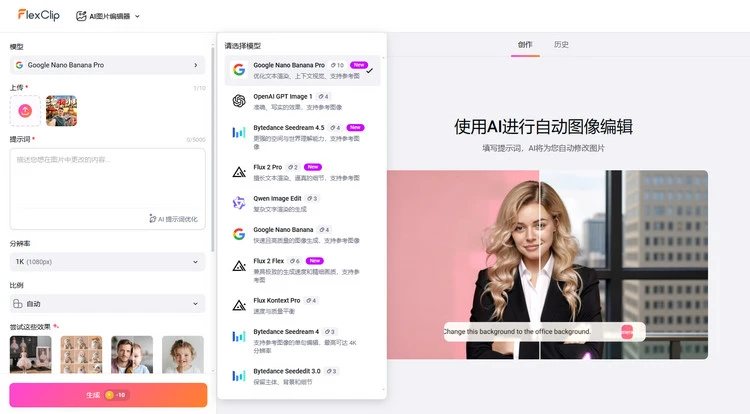Click the Google logo beside Nano Banana Pro
Screen dimensions: 750x414
pos(239,70)
